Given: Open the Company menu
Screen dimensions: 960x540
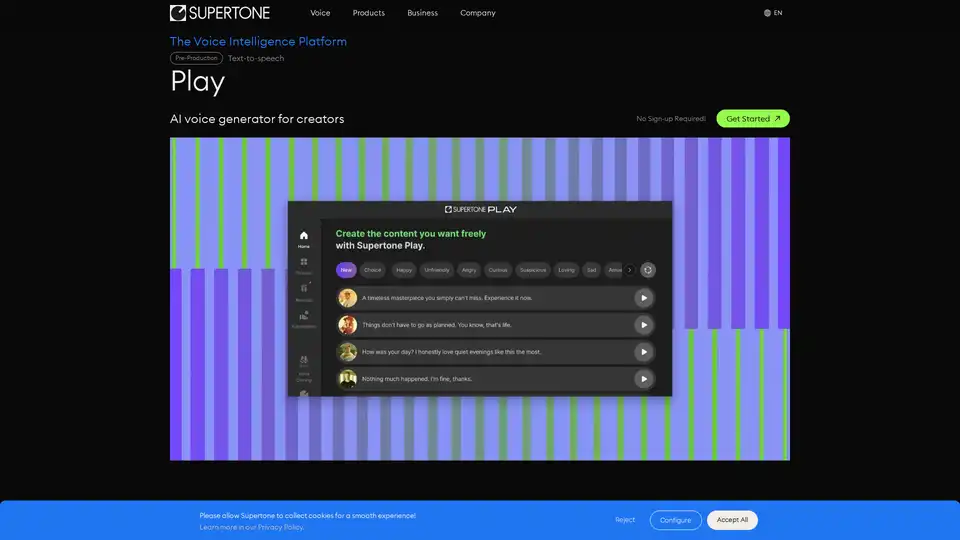Looking at the screenshot, I should coord(477,13).
